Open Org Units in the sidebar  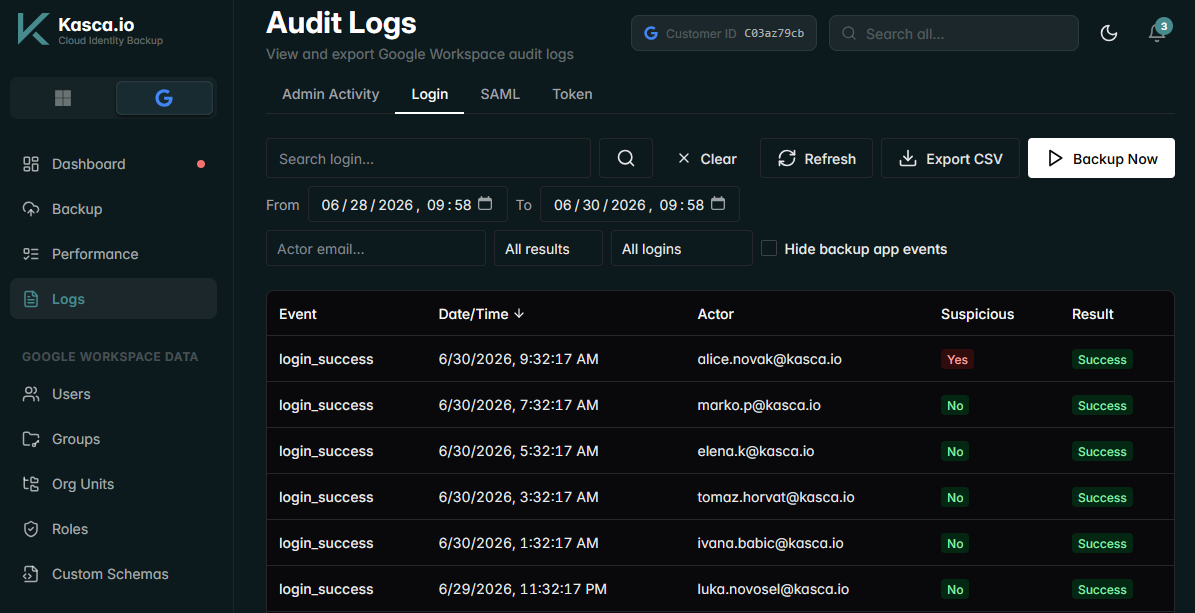pyautogui.click(x=114, y=484)
